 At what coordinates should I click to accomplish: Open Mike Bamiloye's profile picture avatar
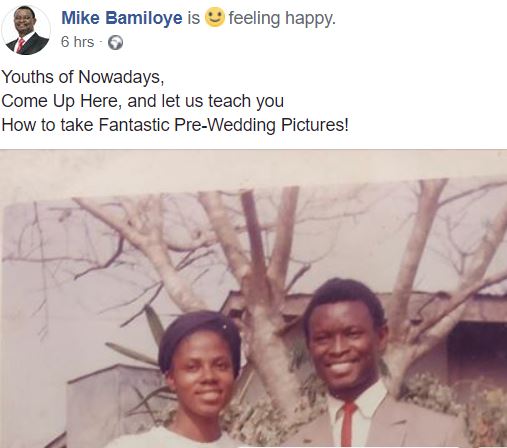point(26,30)
